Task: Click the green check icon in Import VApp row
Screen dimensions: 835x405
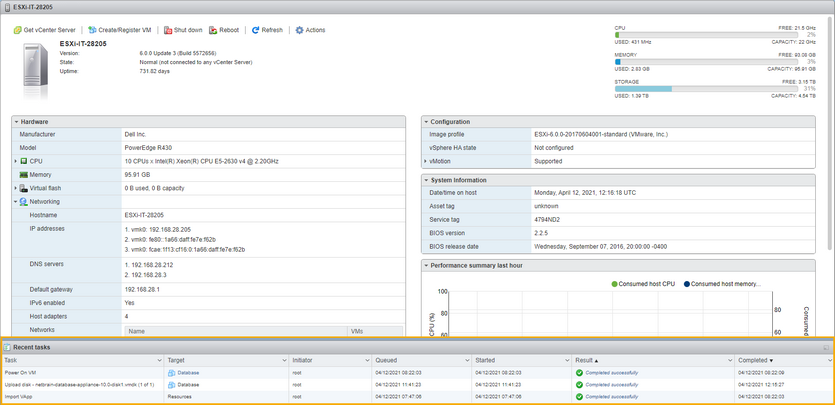Action: 579,396
